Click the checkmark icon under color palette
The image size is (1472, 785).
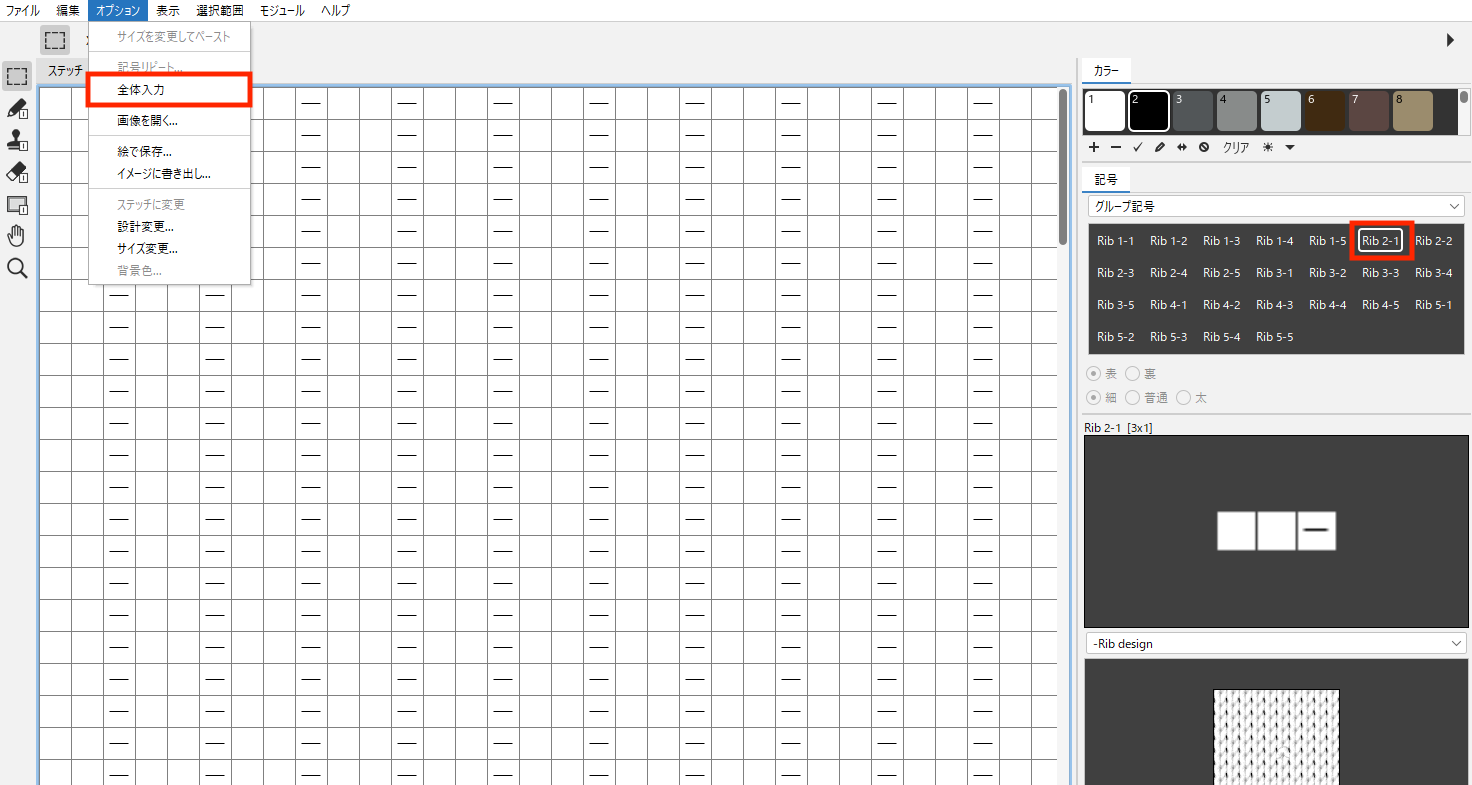pos(1138,147)
